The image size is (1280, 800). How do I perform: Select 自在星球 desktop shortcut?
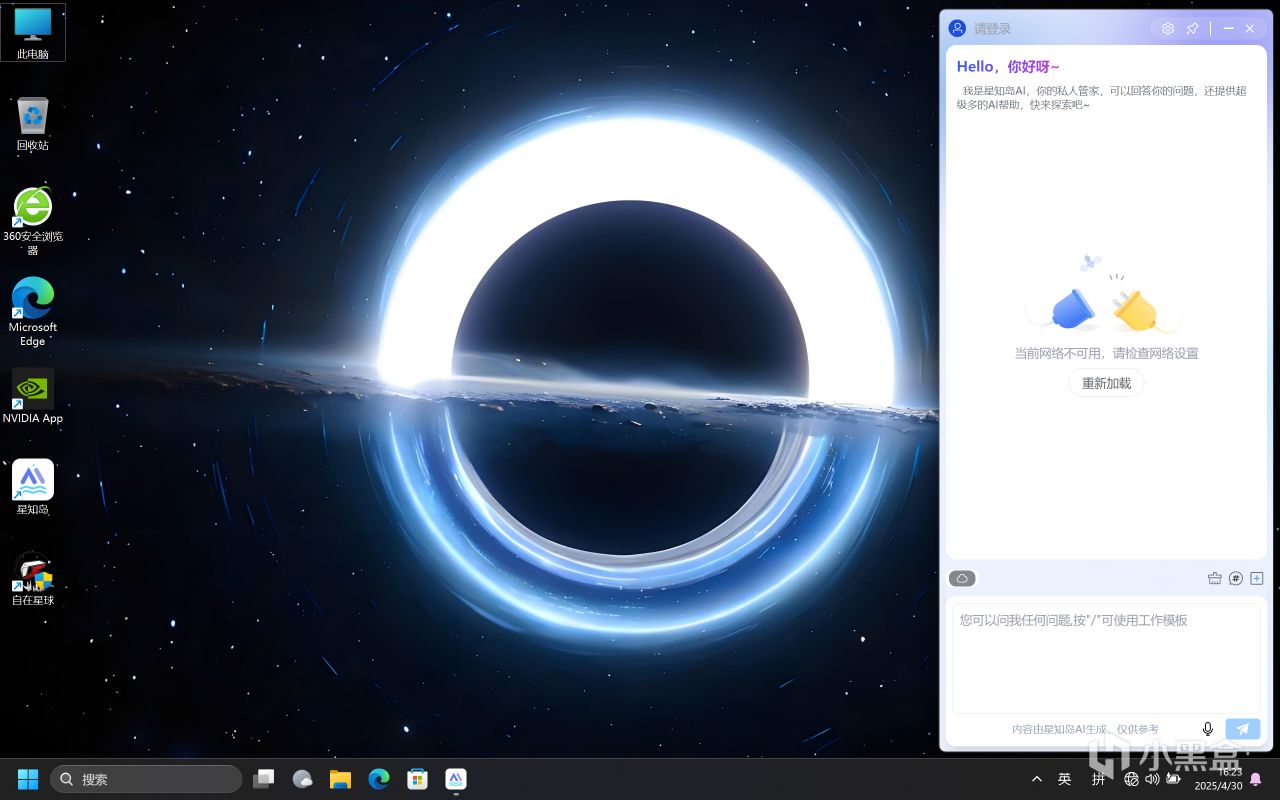coord(33,572)
